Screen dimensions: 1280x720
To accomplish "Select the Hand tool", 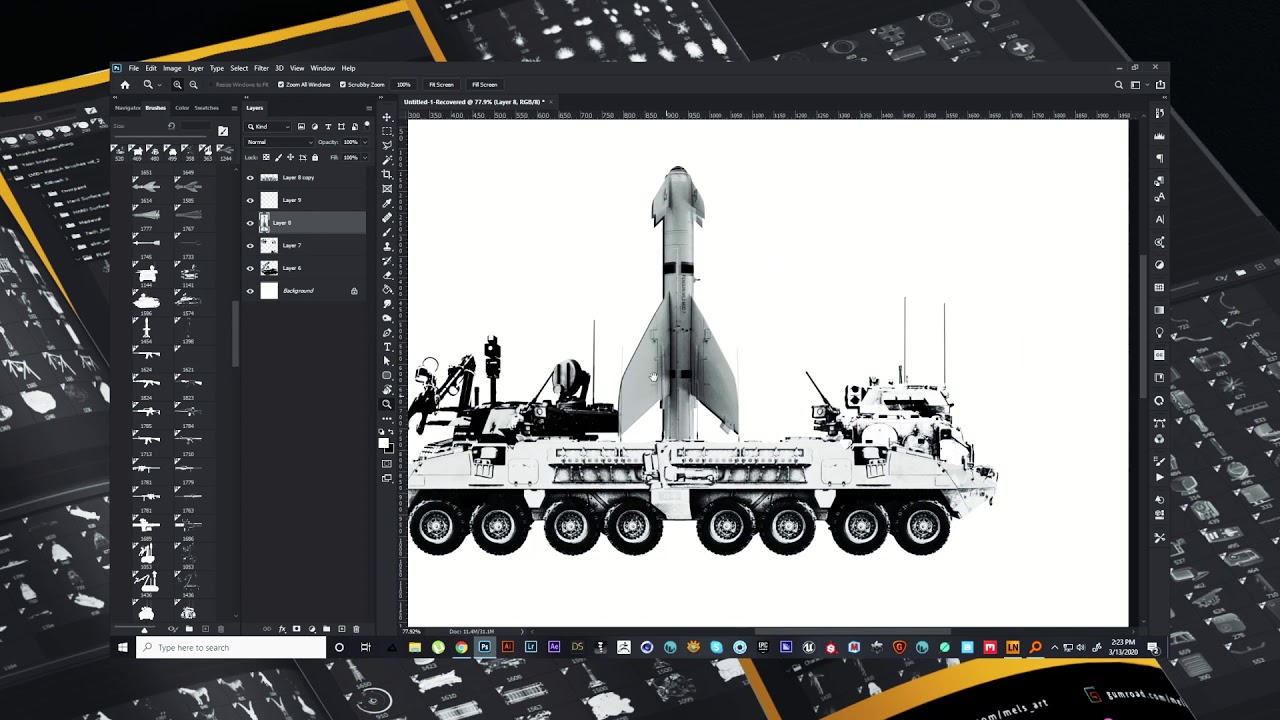I will click(x=387, y=390).
